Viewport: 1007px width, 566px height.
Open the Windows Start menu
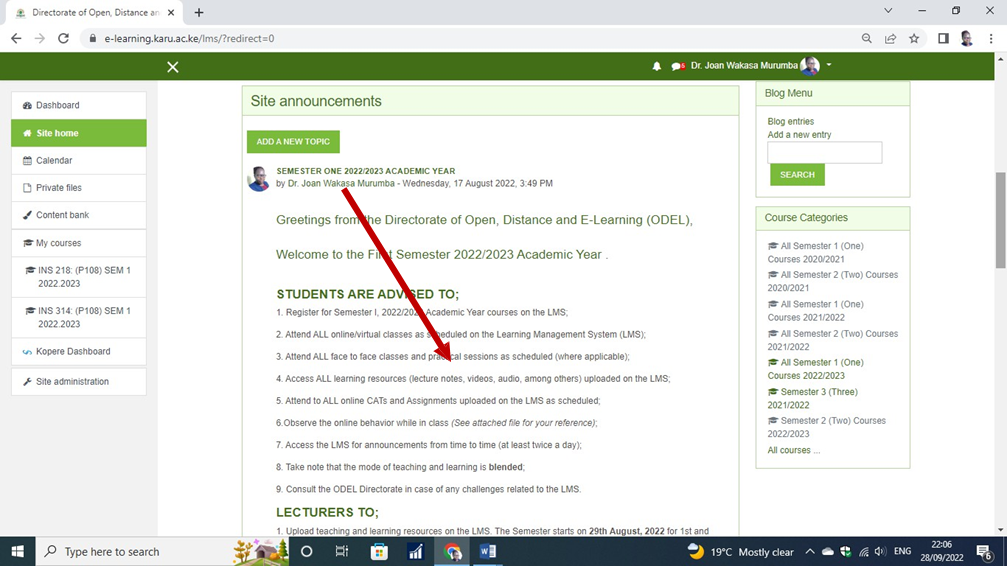[17, 551]
